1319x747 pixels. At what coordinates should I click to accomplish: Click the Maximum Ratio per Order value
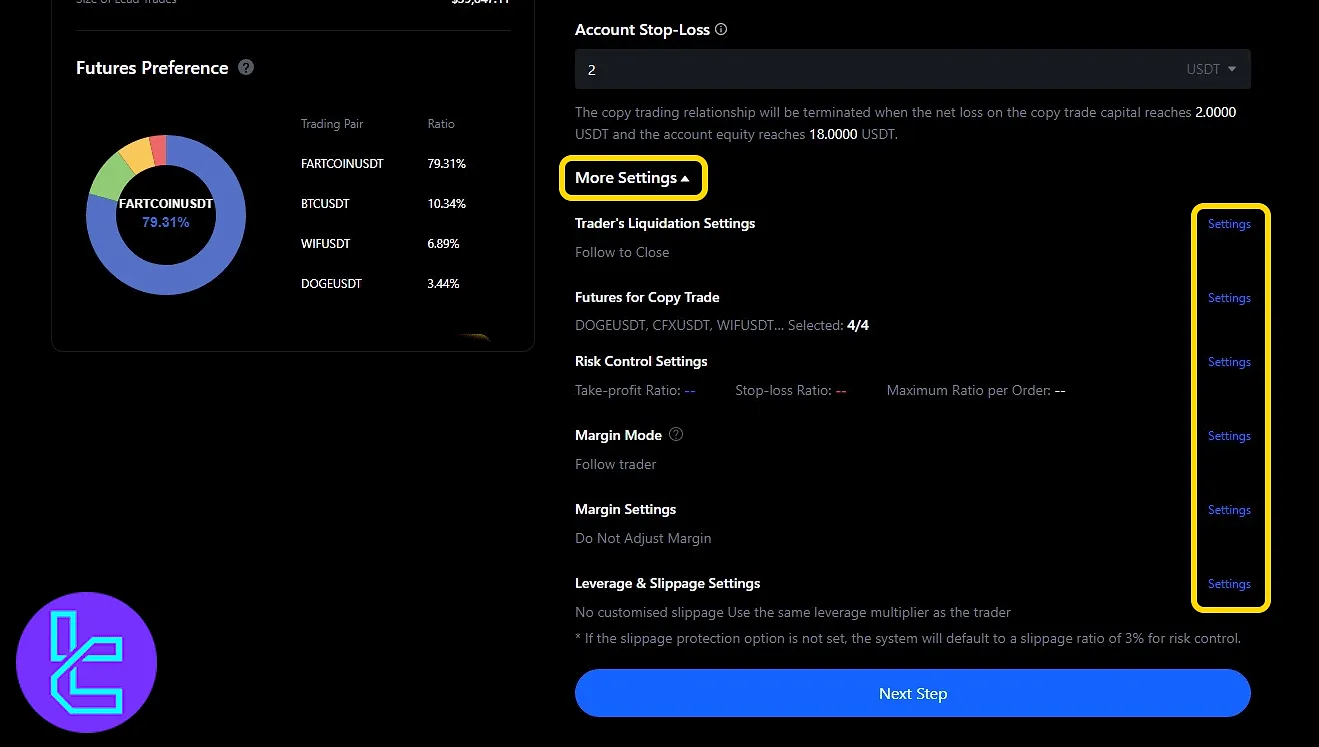[x=1060, y=390]
